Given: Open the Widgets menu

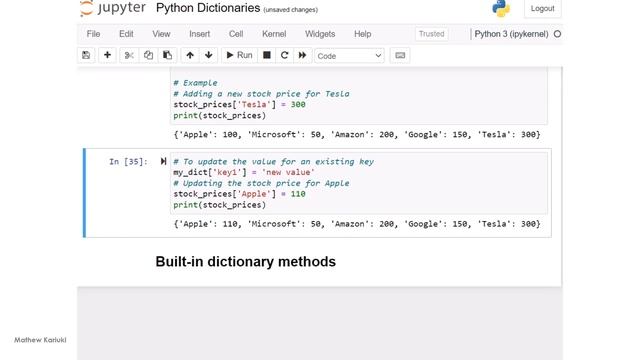Looking at the screenshot, I should click(x=320, y=34).
